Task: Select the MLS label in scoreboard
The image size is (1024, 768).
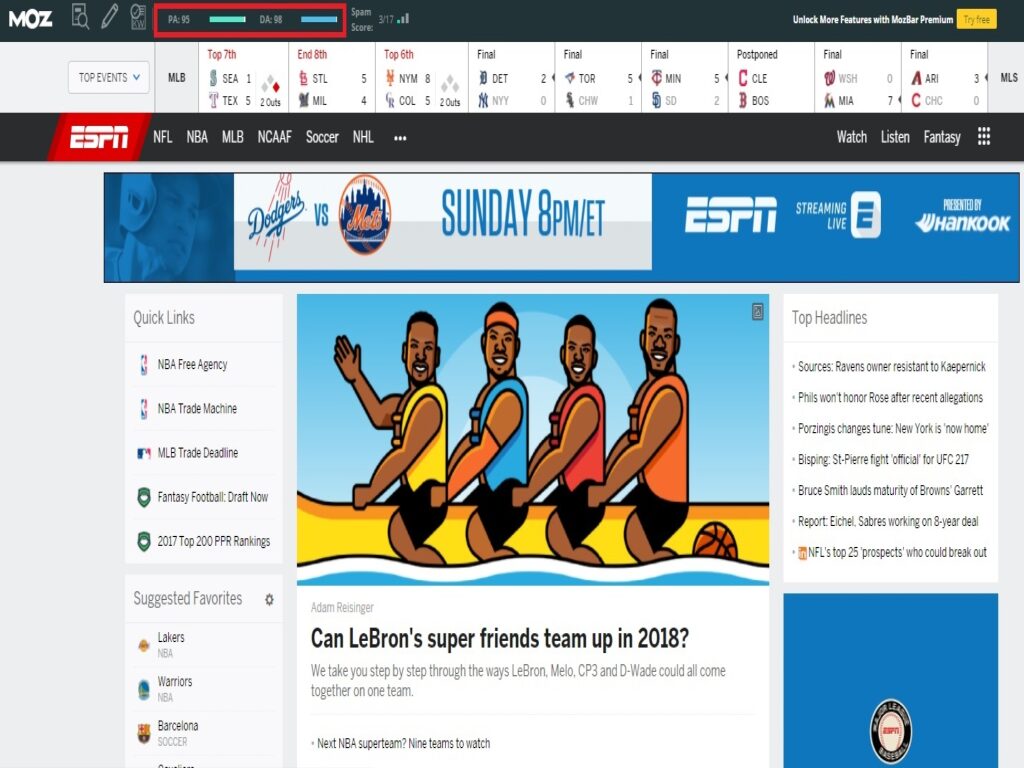Action: pyautogui.click(x=1009, y=77)
